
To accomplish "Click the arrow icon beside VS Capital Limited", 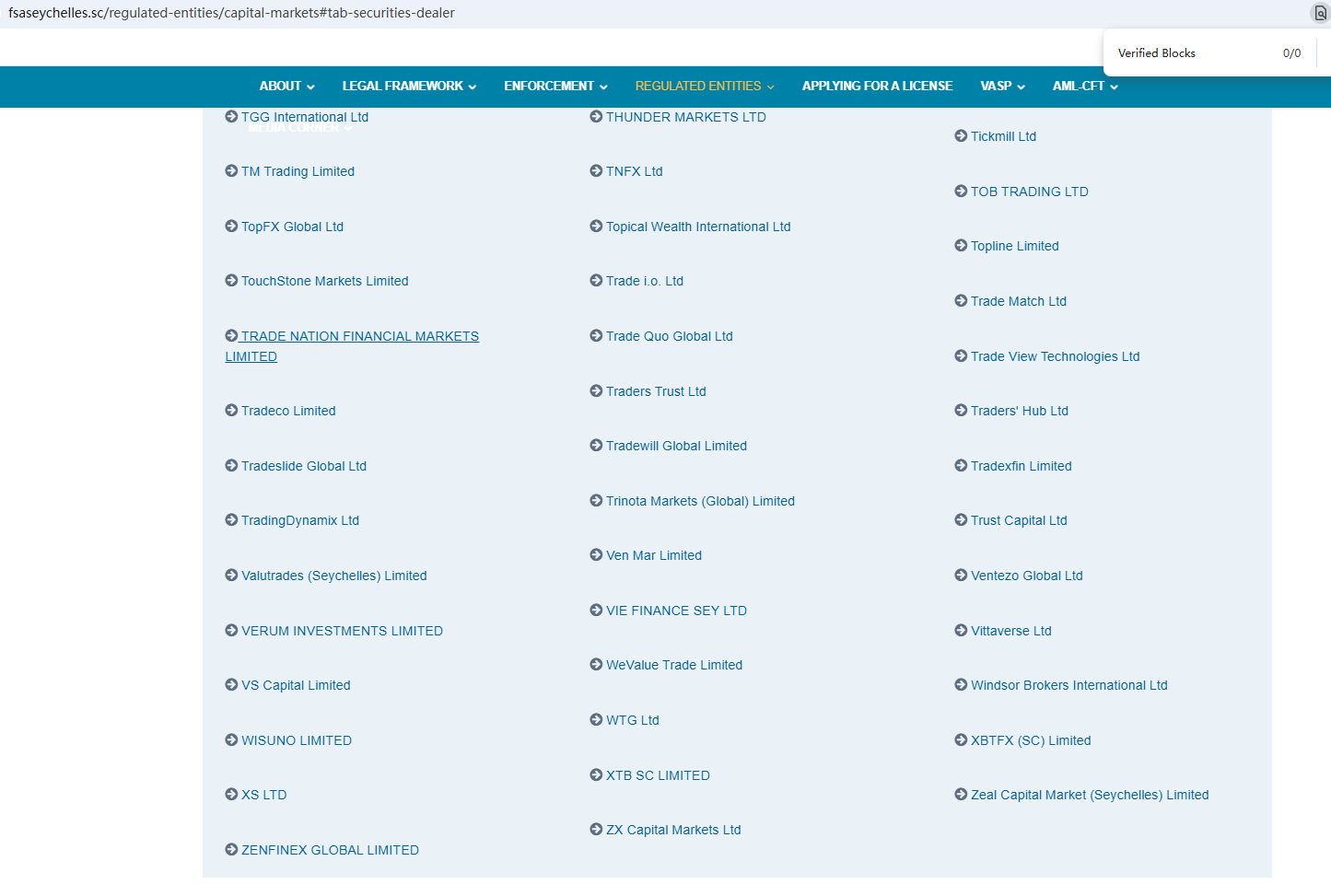I will tap(231, 684).
